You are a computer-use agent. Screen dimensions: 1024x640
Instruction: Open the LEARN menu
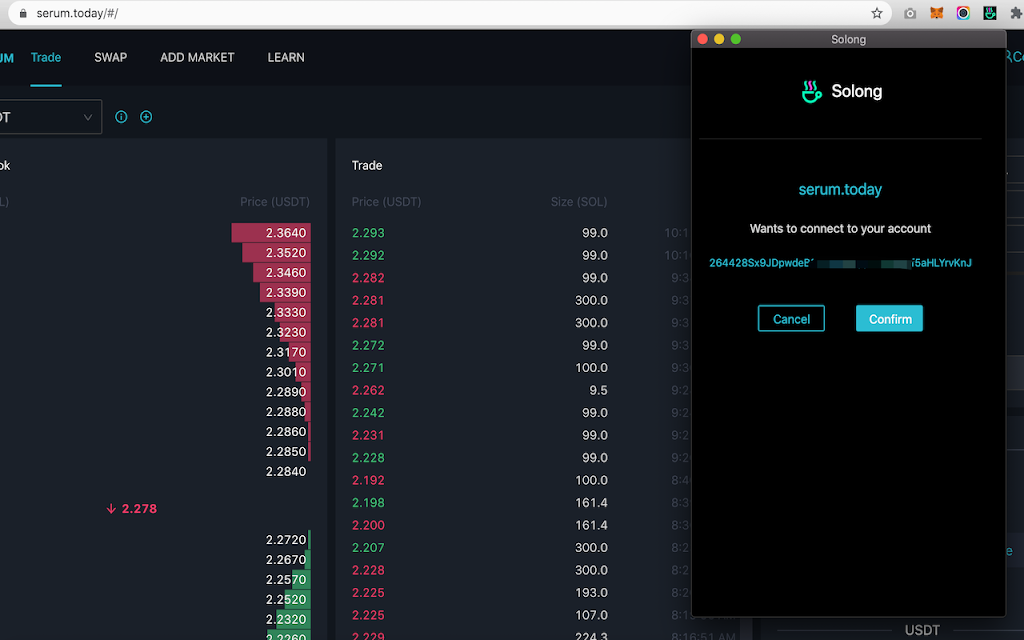pos(286,57)
